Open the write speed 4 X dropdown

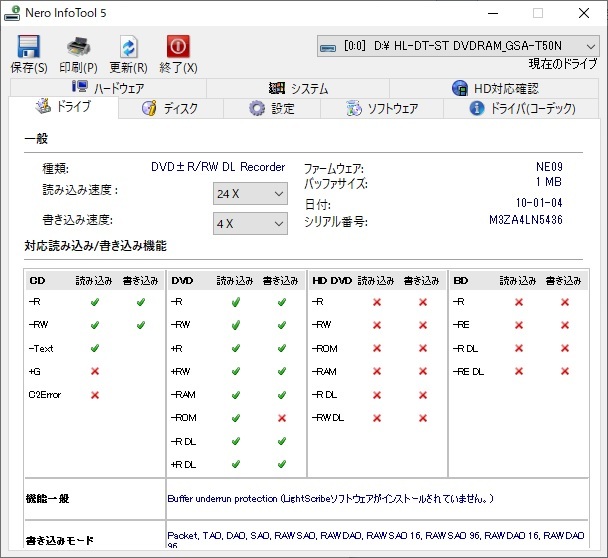click(x=250, y=223)
